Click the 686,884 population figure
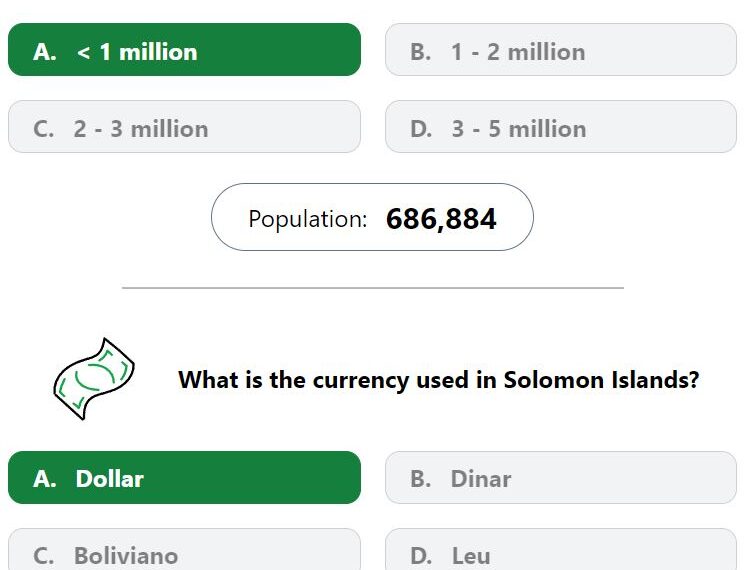Viewport: 744px width, 570px height. [441, 219]
